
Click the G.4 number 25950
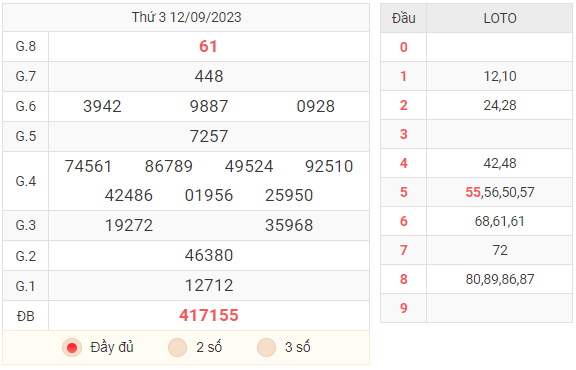tap(289, 195)
